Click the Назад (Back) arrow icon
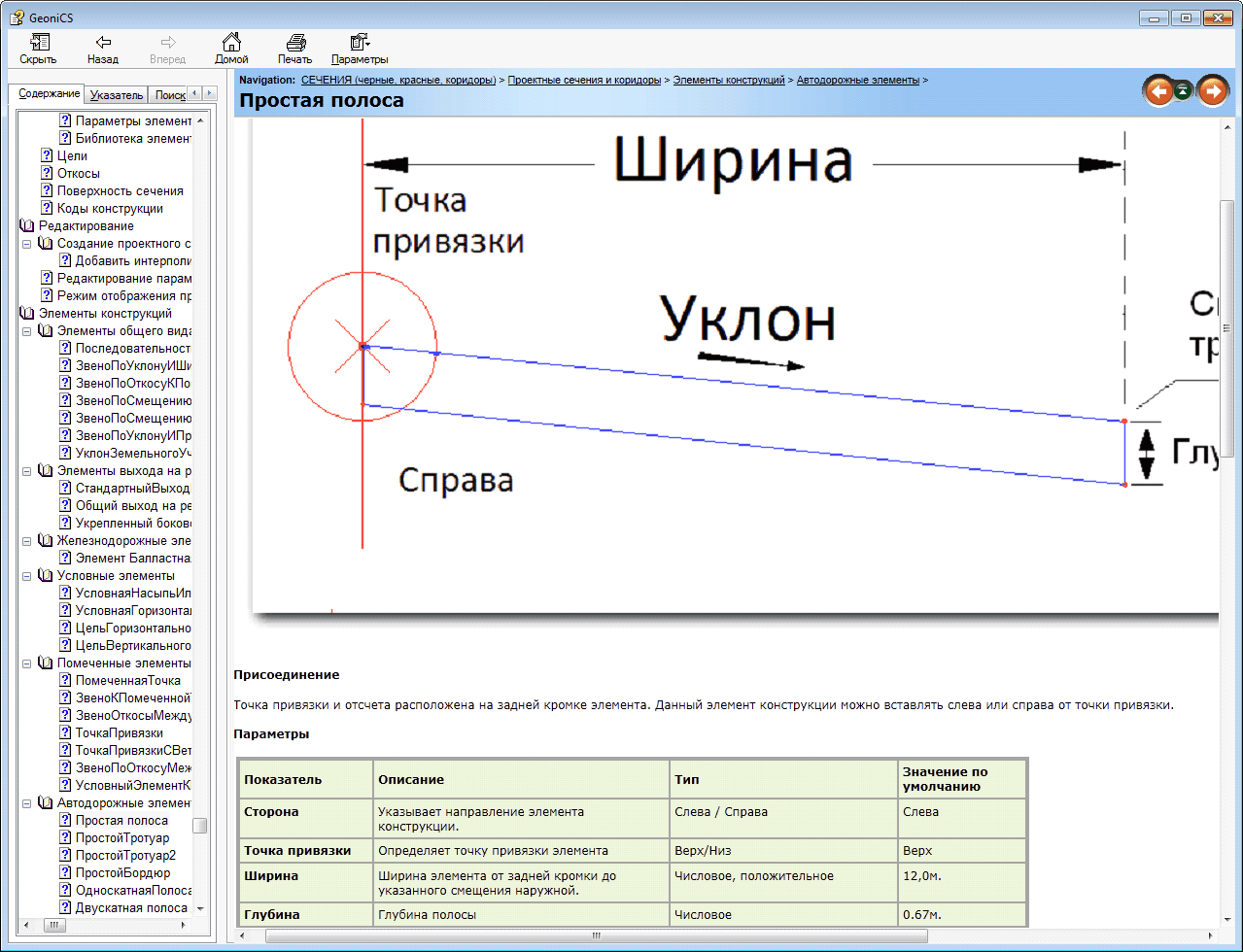1243x952 pixels. click(x=103, y=43)
